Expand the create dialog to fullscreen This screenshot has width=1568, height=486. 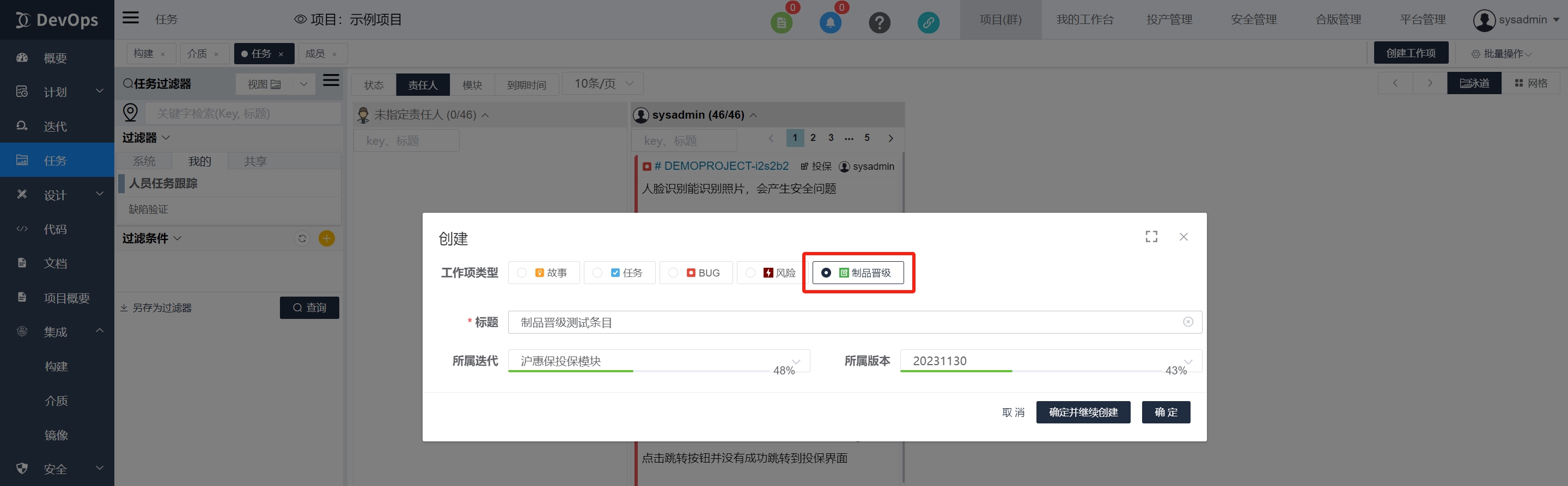tap(1151, 237)
